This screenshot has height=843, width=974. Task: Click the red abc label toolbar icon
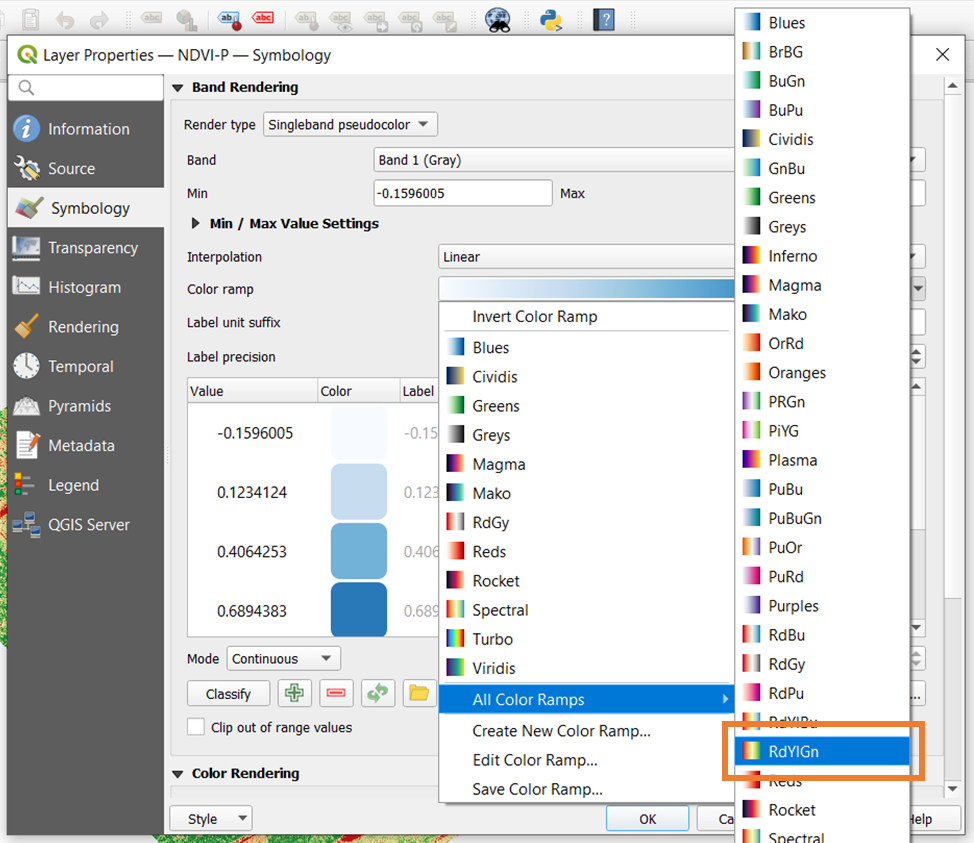click(x=263, y=18)
